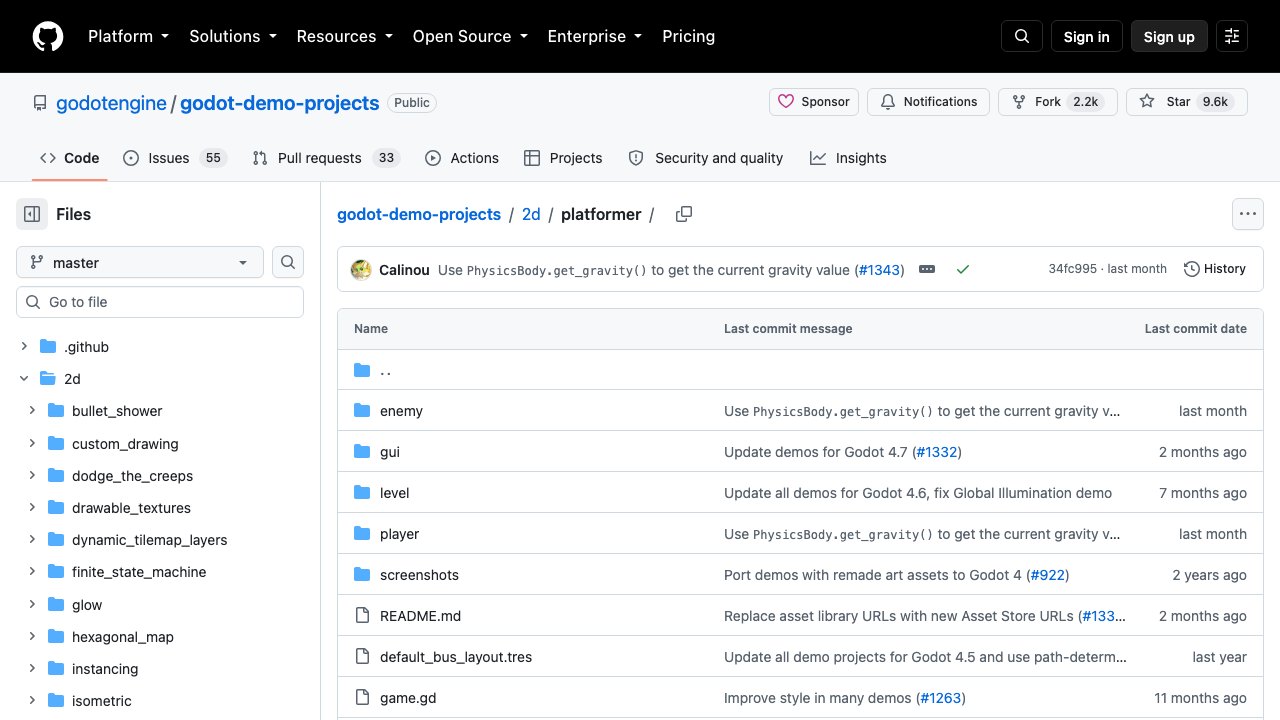This screenshot has height=720, width=1280.
Task: Show commit details ellipsis for latest commit
Action: click(927, 269)
